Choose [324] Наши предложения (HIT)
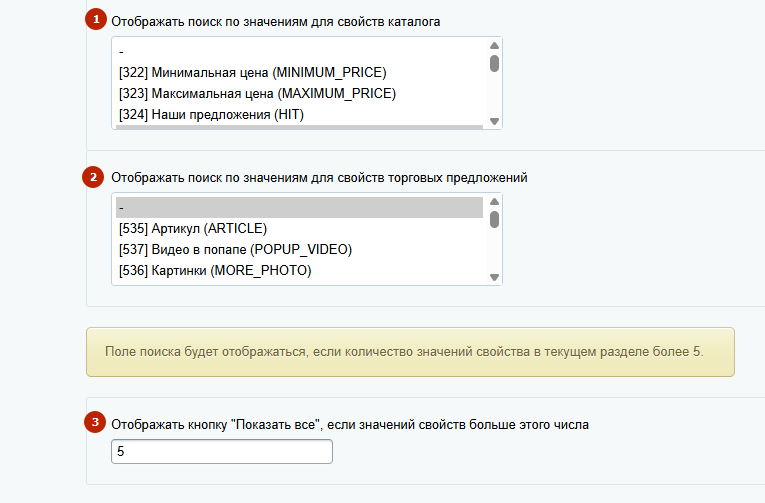Viewport: 765px width, 503px height. point(224,114)
